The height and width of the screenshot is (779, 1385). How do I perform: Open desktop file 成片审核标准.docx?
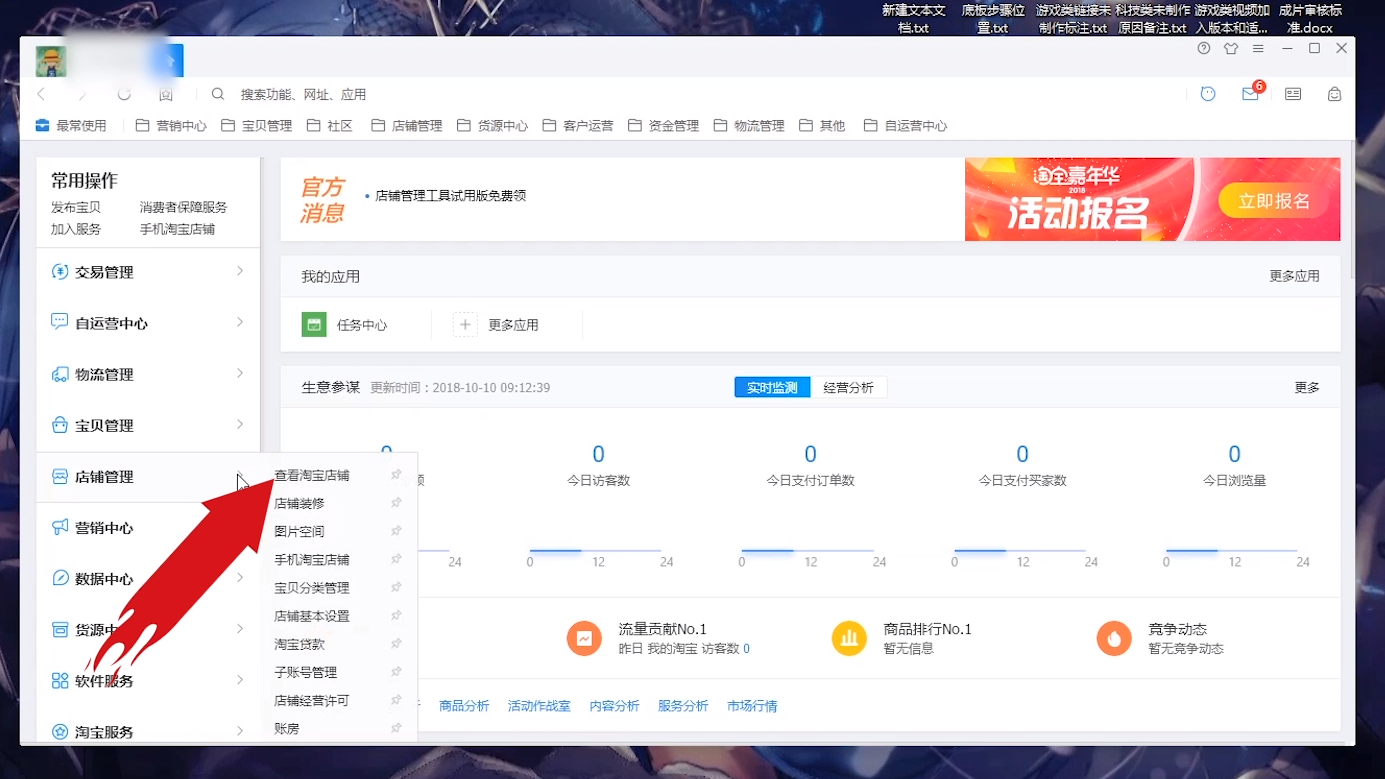[1310, 19]
